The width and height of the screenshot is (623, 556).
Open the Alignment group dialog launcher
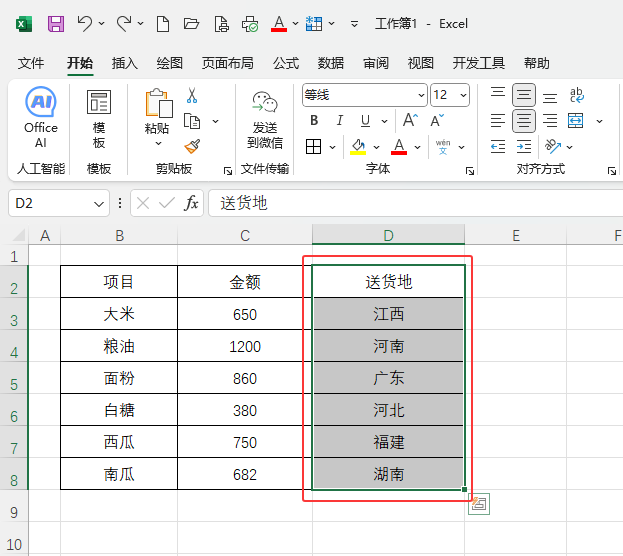coord(612,171)
